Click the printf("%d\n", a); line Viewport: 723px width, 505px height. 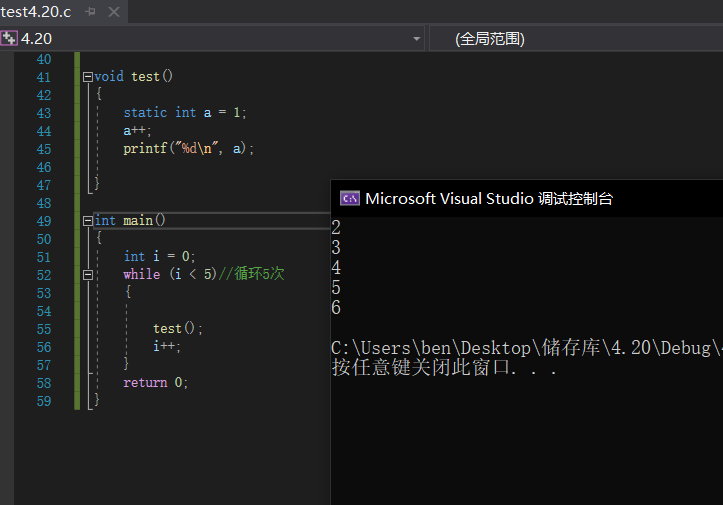188,149
